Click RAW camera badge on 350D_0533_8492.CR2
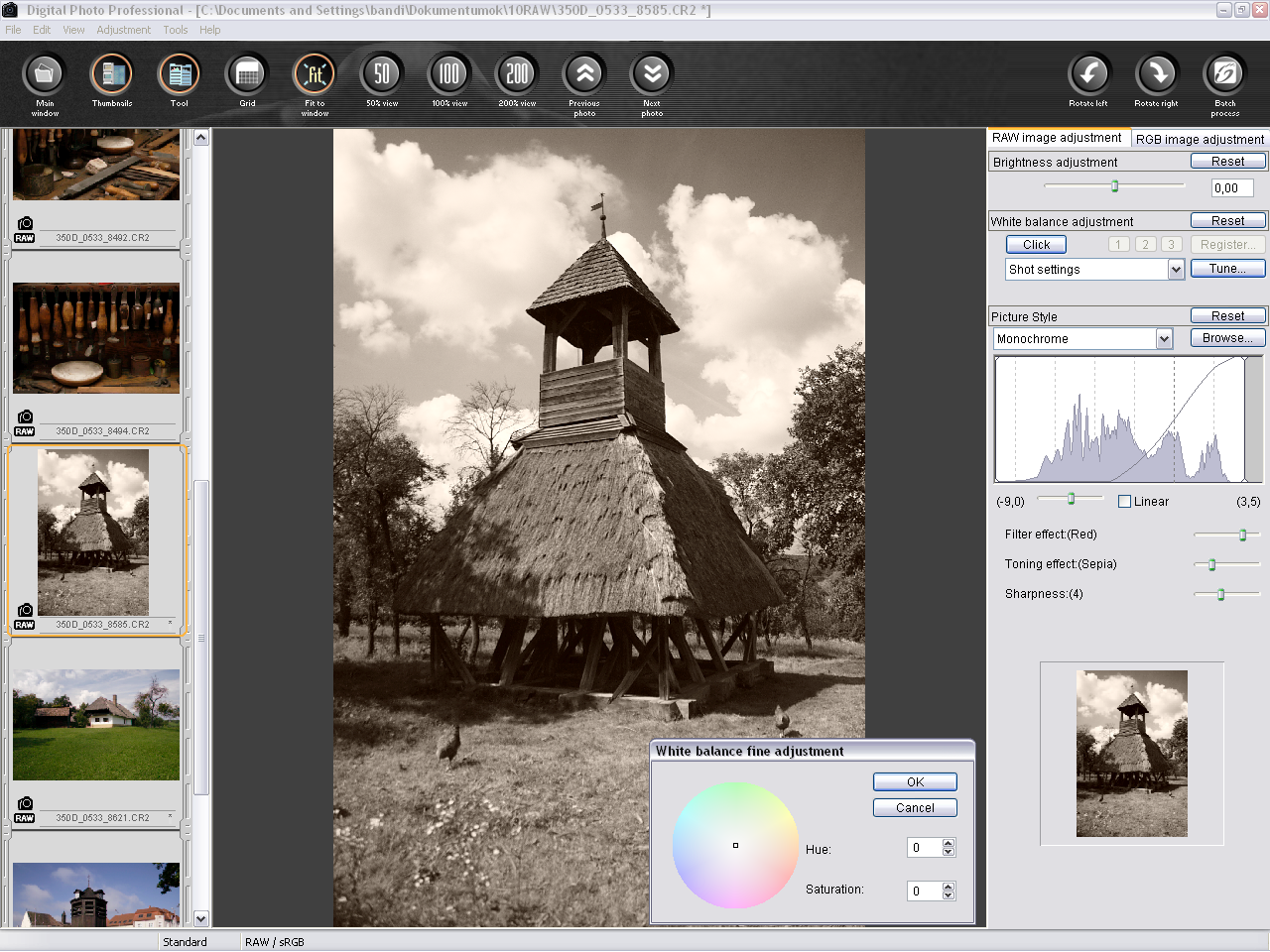The width and height of the screenshot is (1270, 952). pyautogui.click(x=25, y=230)
